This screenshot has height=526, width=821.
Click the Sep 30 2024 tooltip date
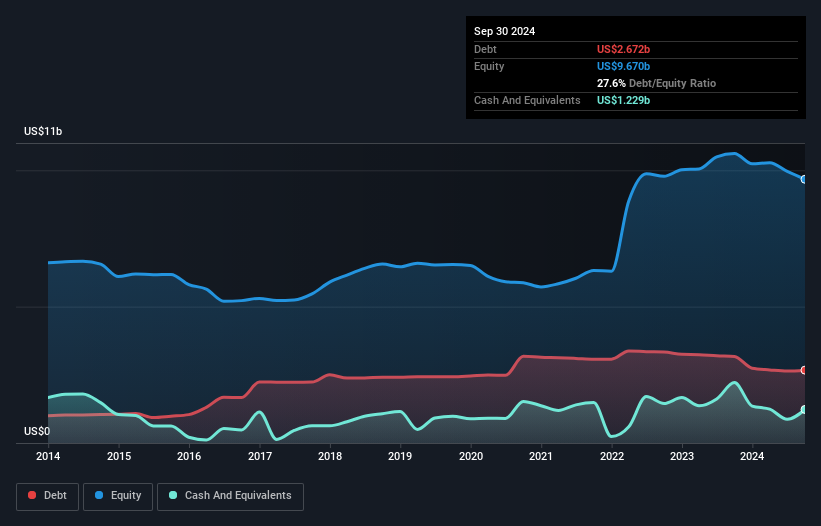pos(504,31)
